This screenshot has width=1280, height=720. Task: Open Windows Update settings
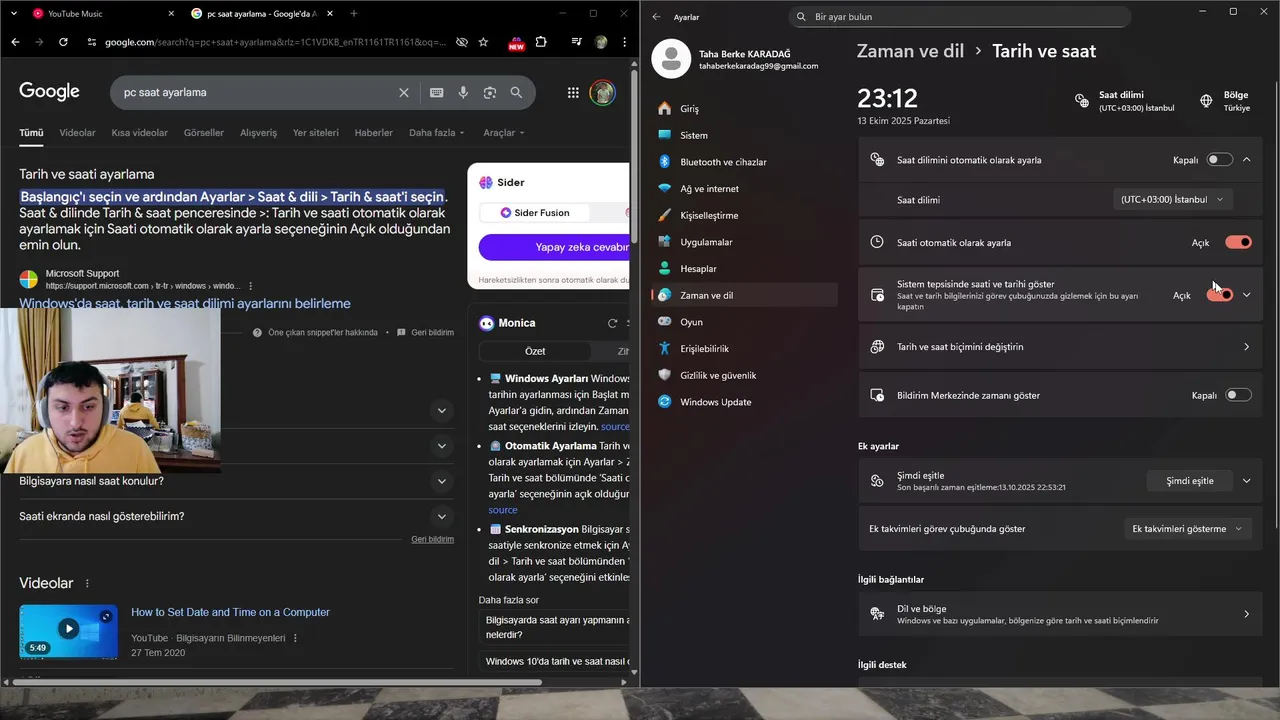pos(745,402)
